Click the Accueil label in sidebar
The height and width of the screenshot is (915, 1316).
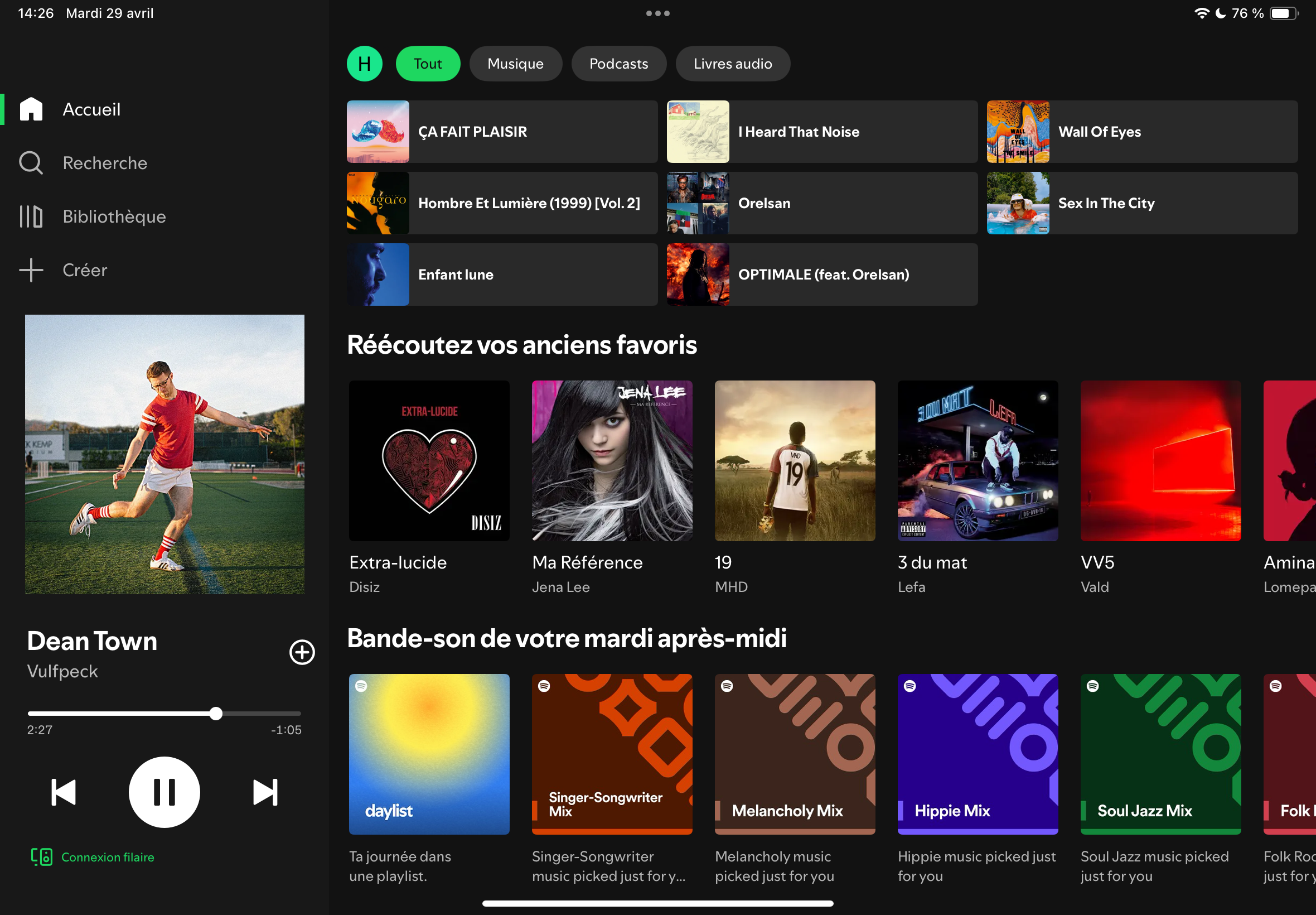point(91,109)
